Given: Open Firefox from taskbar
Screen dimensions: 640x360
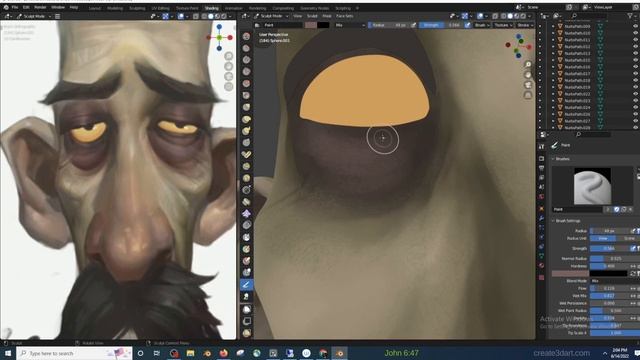Looking at the screenshot, I should pos(224,353).
